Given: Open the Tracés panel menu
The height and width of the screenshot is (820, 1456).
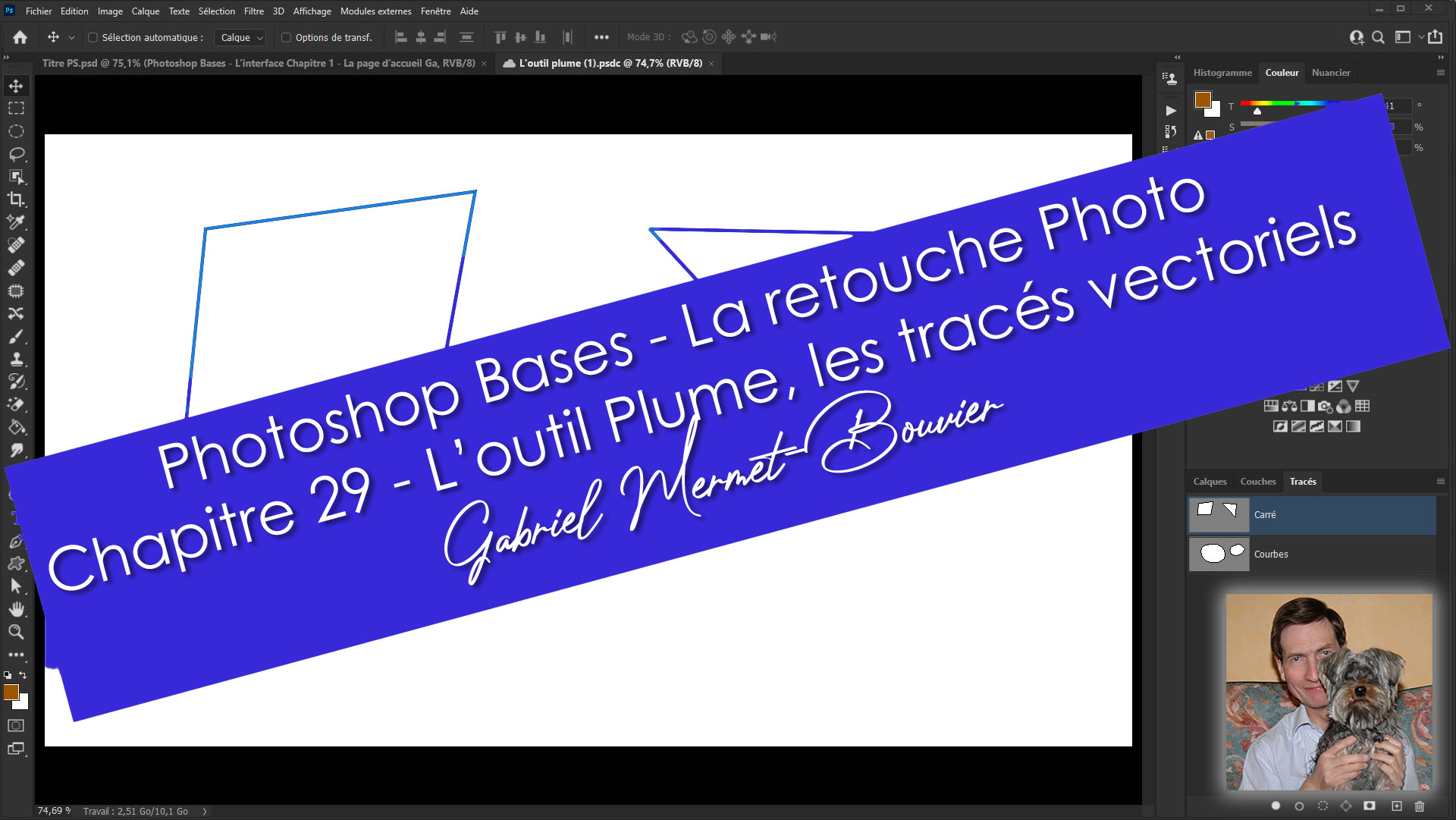Looking at the screenshot, I should (x=1440, y=482).
